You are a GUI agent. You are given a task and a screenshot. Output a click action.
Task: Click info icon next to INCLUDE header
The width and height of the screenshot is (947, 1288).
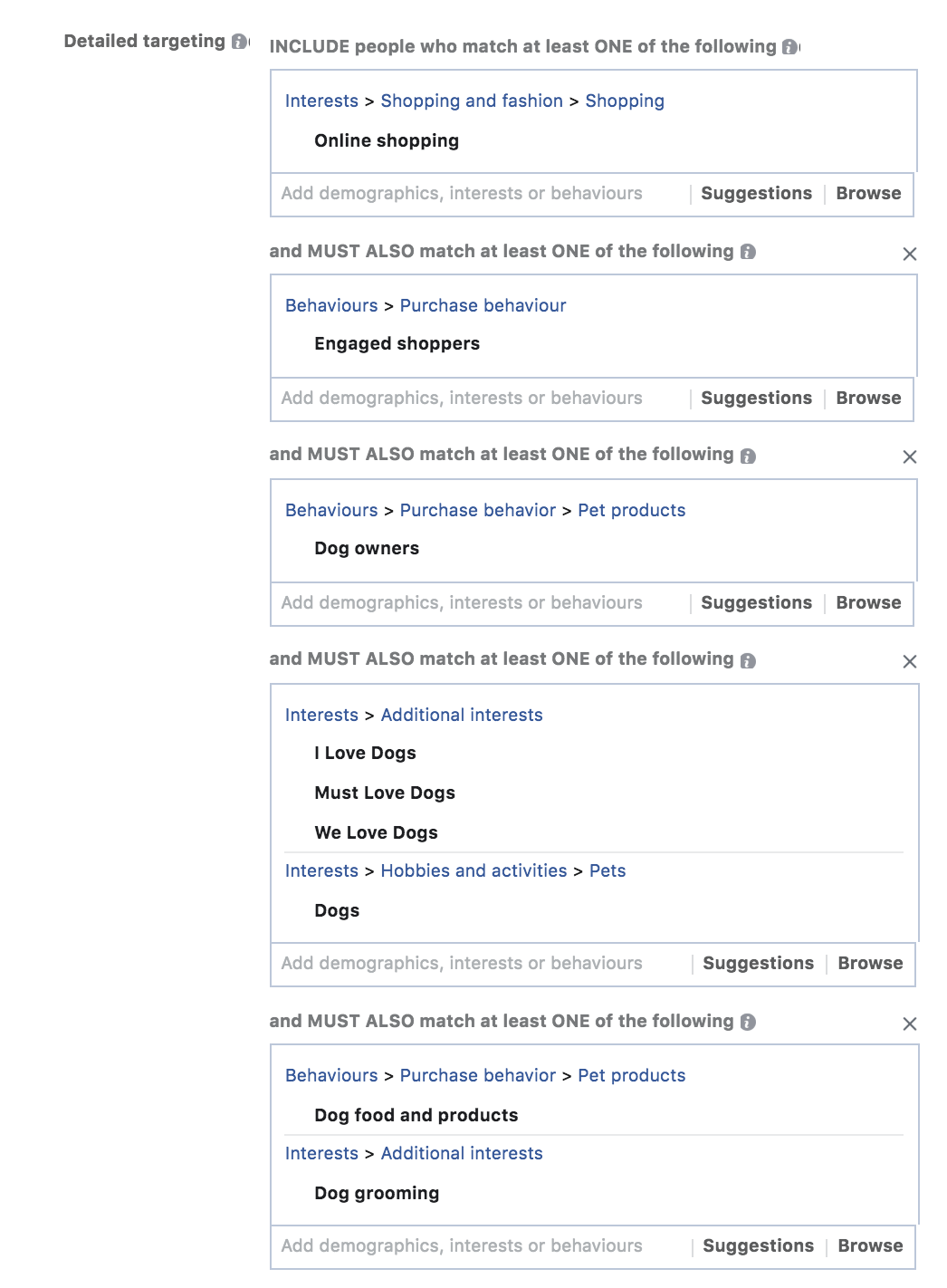pyautogui.click(x=790, y=46)
